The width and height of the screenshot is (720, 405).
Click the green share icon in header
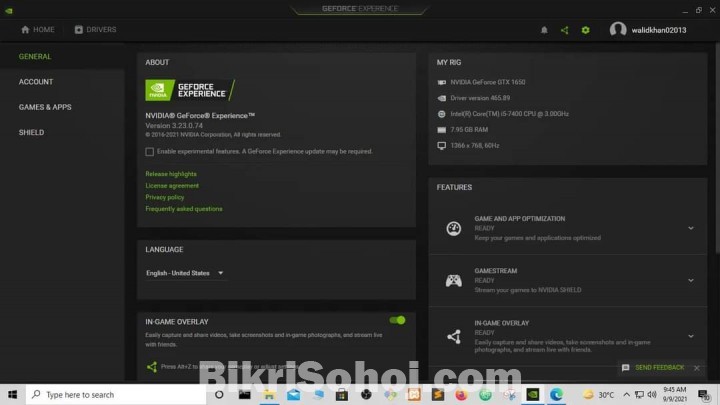564,30
